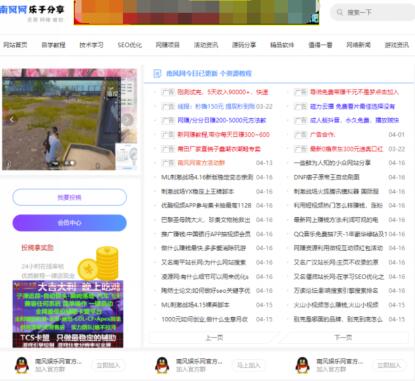Image resolution: width=415 pixels, height=381 pixels.
Task: Open the 网站首页 nav item
Action: [15, 45]
